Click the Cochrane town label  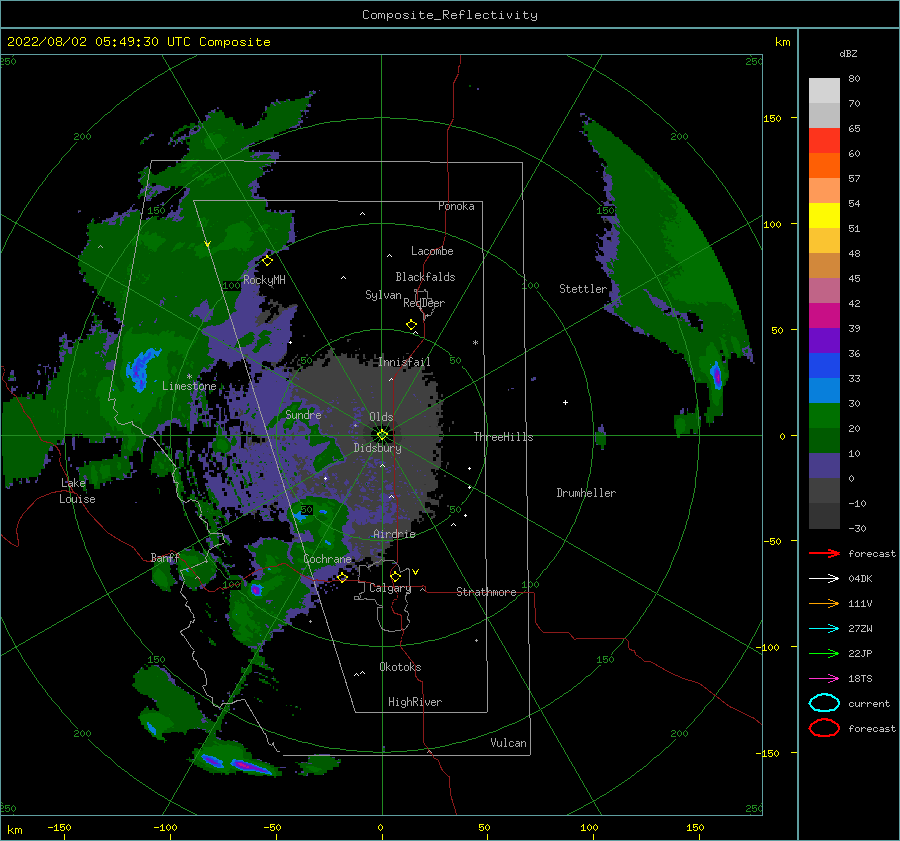[x=327, y=559]
